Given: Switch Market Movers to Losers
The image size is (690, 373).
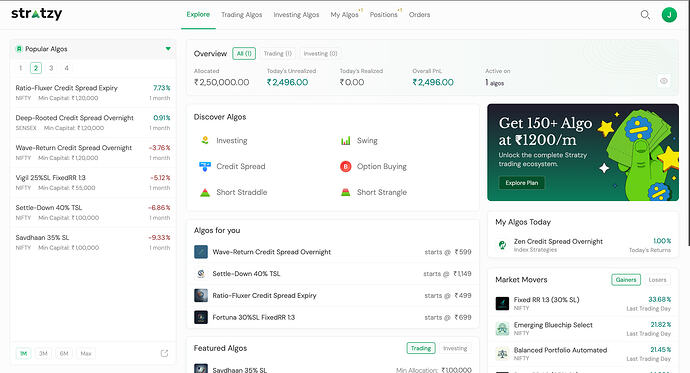Looking at the screenshot, I should click(657, 280).
